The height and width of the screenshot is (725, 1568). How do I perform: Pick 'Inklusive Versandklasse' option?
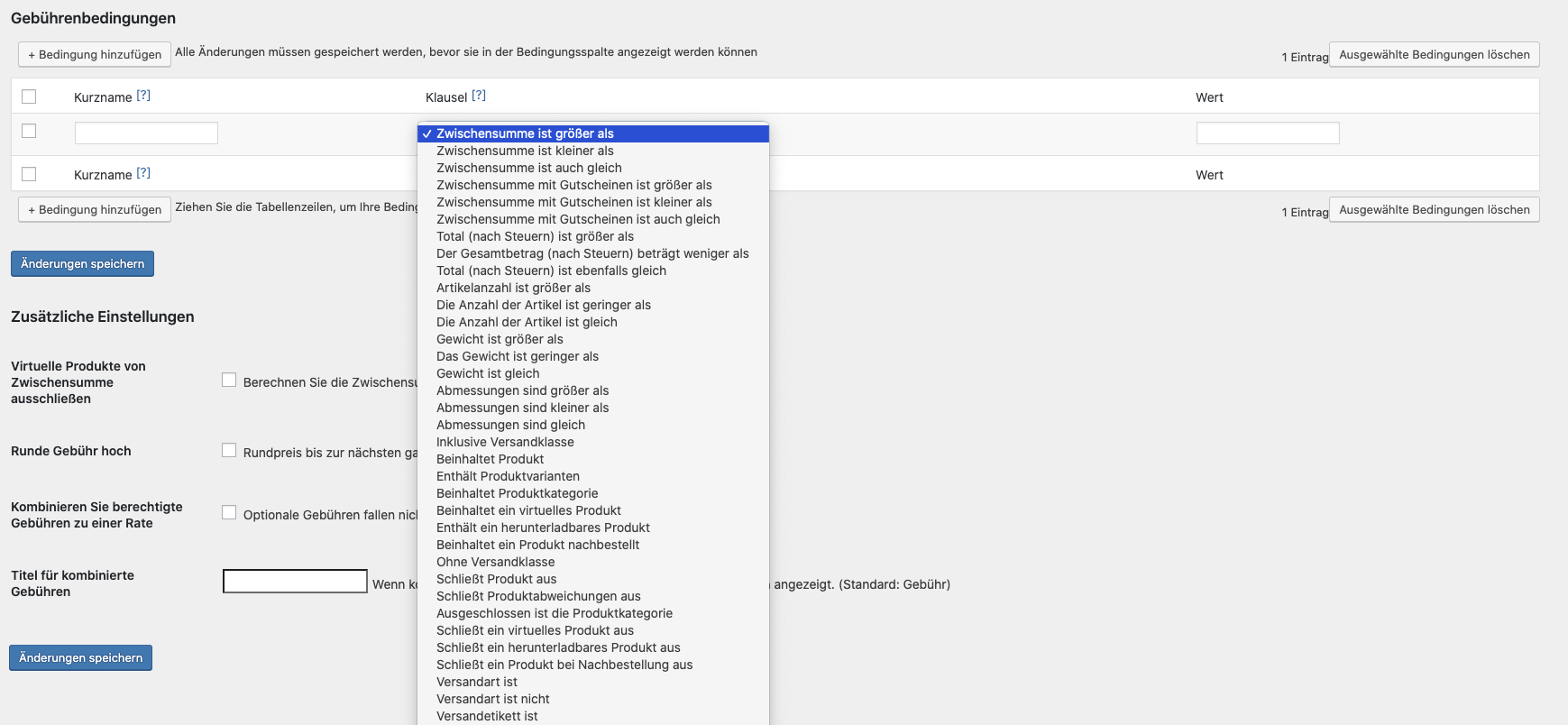(593, 442)
